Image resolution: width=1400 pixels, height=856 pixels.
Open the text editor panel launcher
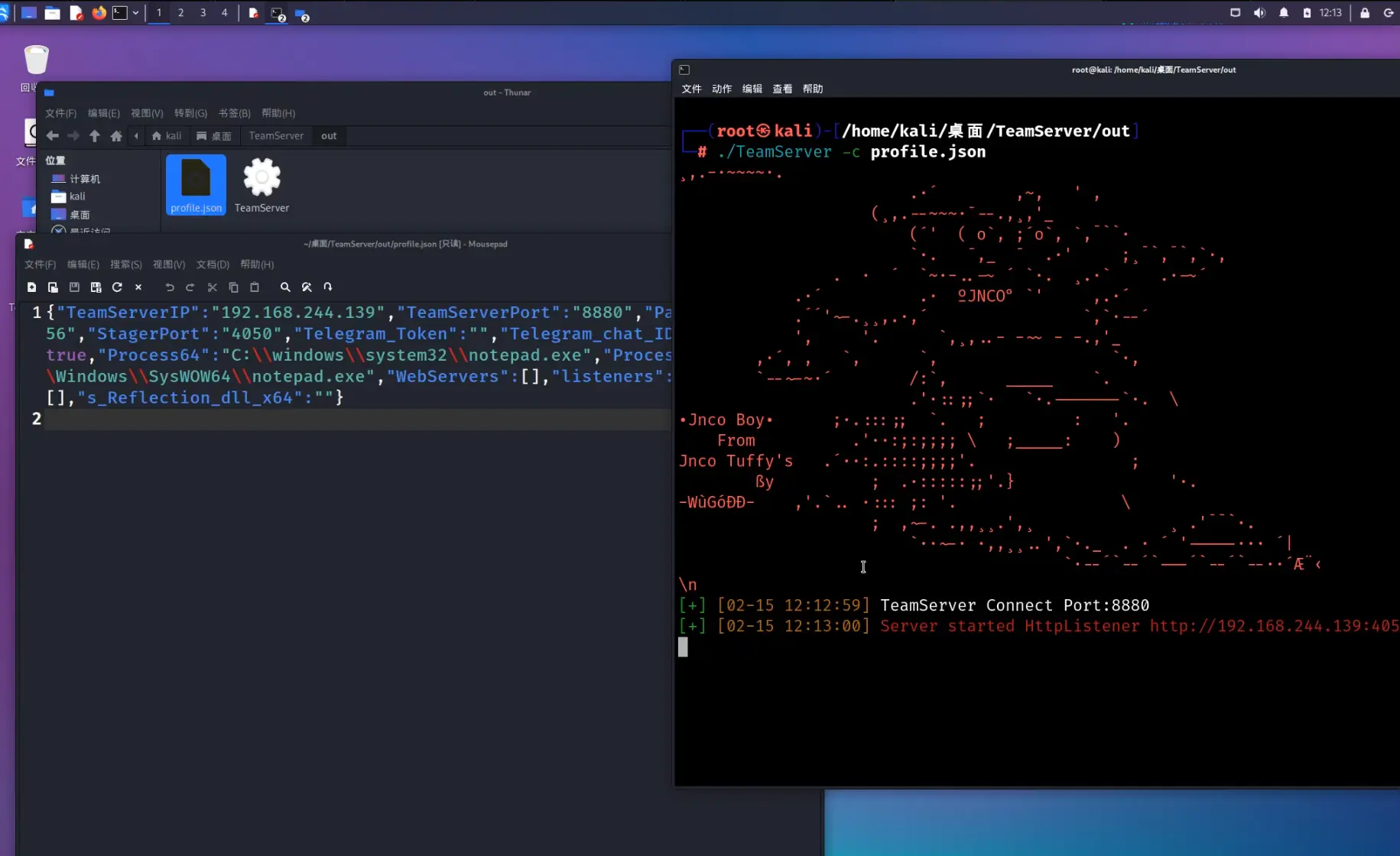pyautogui.click(x=76, y=13)
